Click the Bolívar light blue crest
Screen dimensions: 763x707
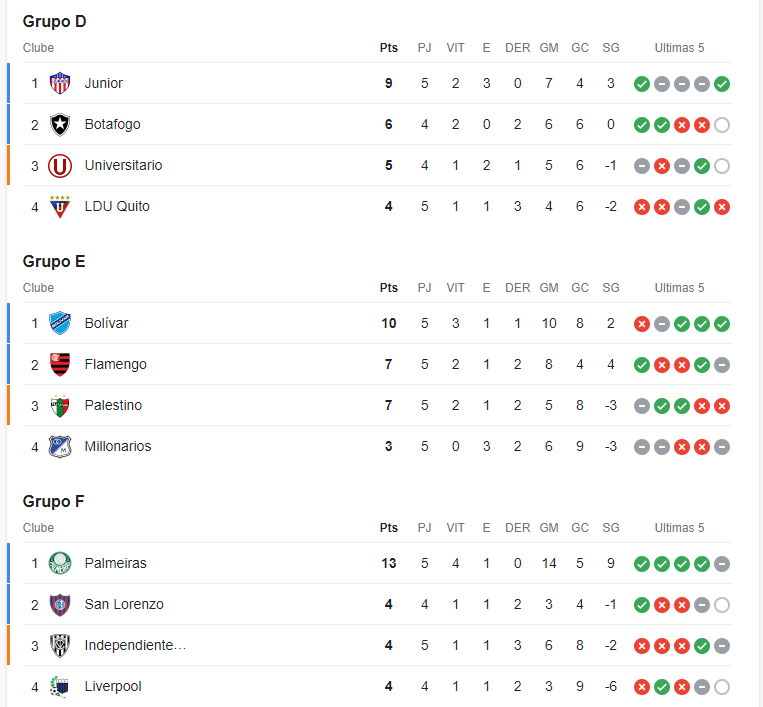pos(60,323)
